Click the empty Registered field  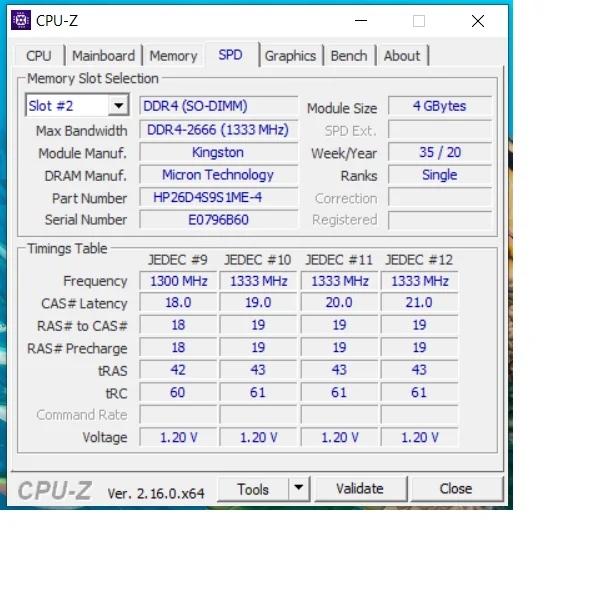(x=440, y=220)
